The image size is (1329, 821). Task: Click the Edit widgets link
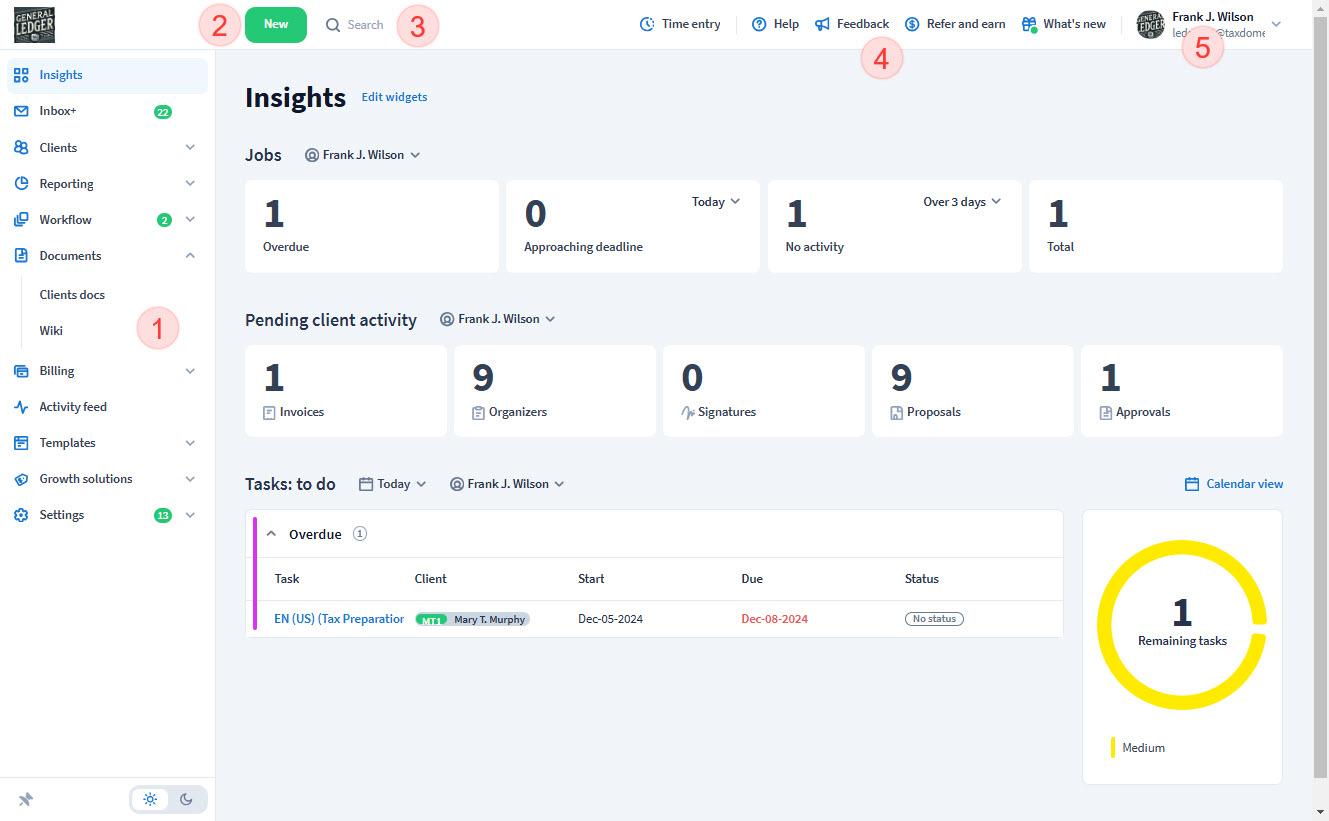coord(394,97)
